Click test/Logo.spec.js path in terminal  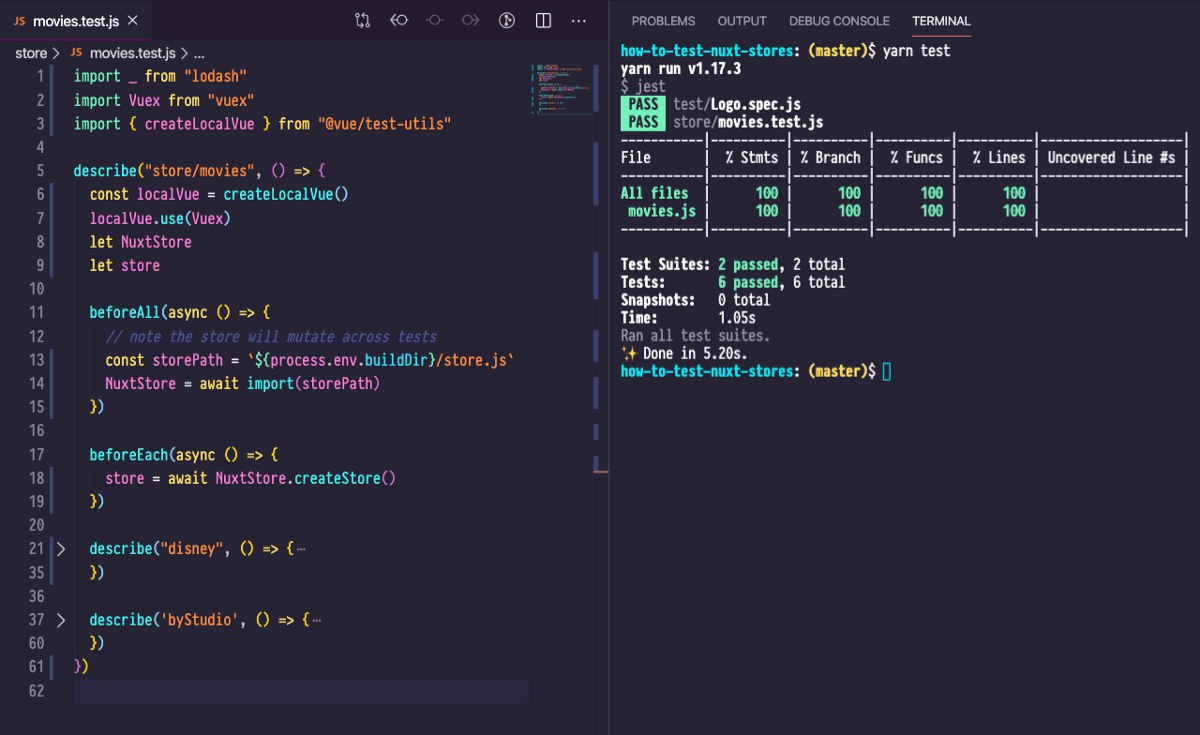[x=737, y=104]
